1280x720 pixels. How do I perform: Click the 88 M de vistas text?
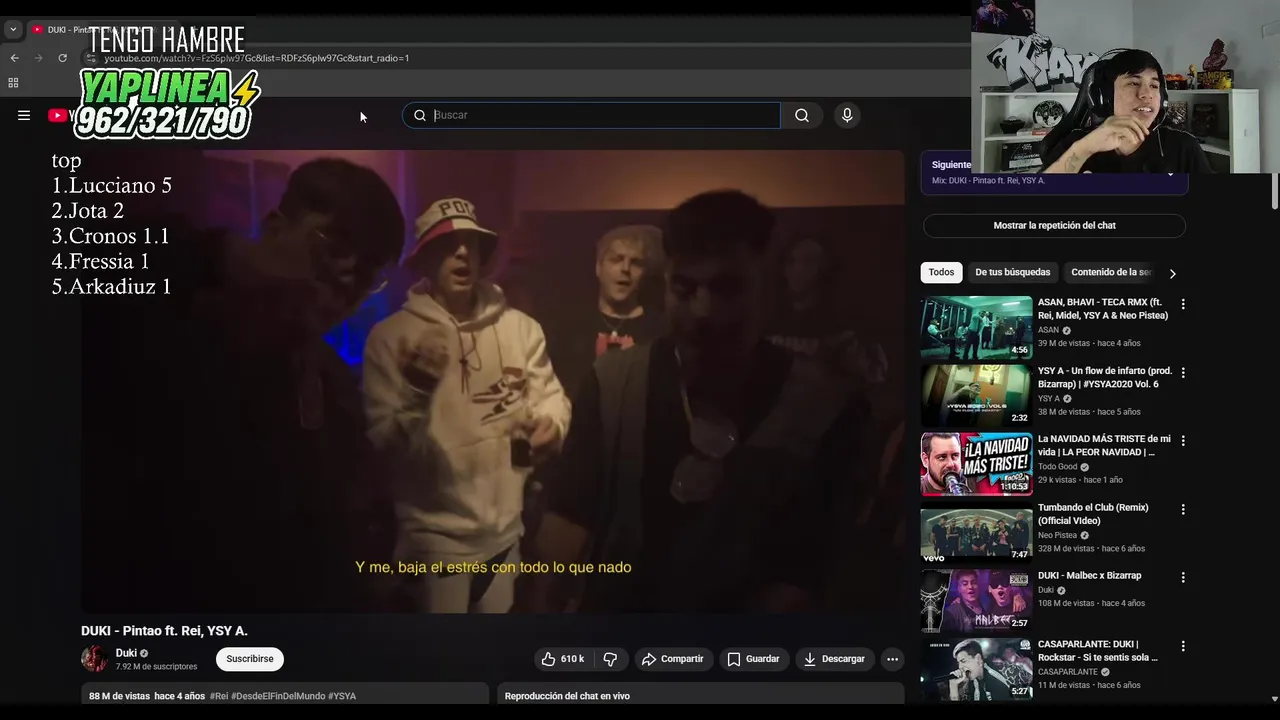(x=119, y=696)
